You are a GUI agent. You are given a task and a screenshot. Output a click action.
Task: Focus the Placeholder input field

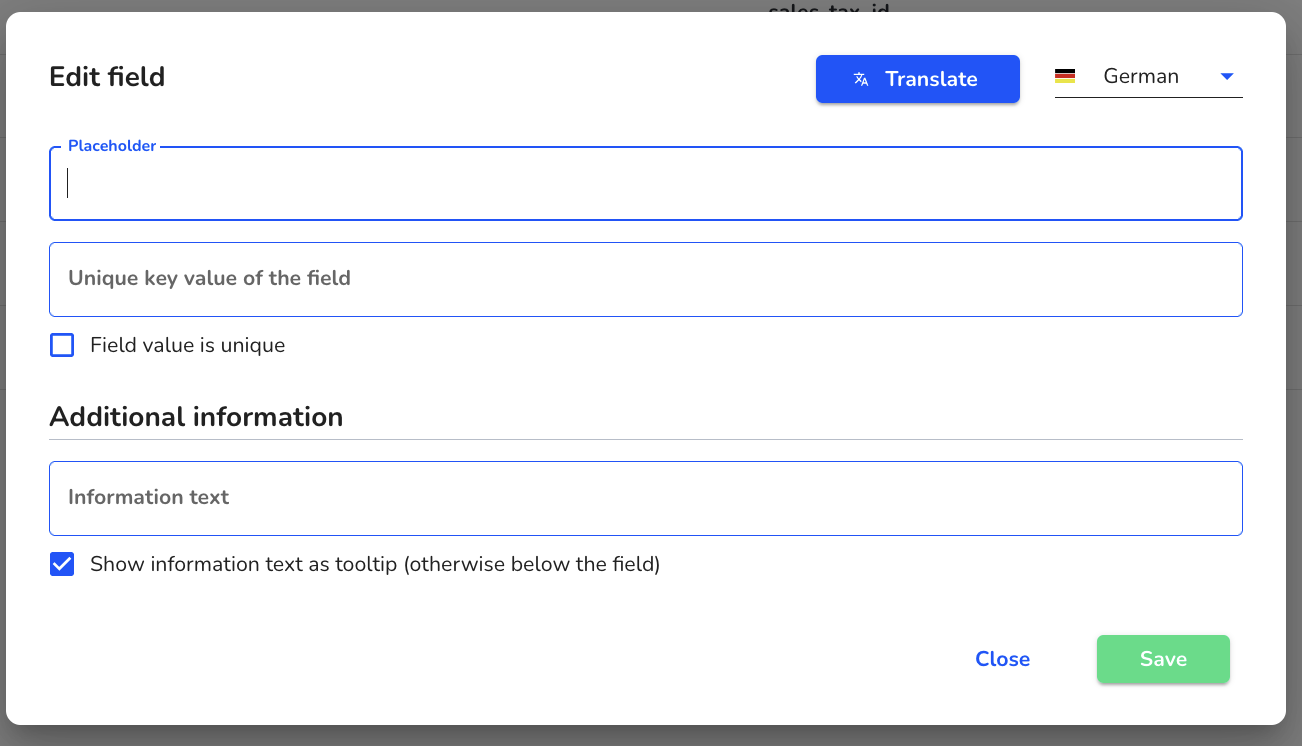(646, 184)
